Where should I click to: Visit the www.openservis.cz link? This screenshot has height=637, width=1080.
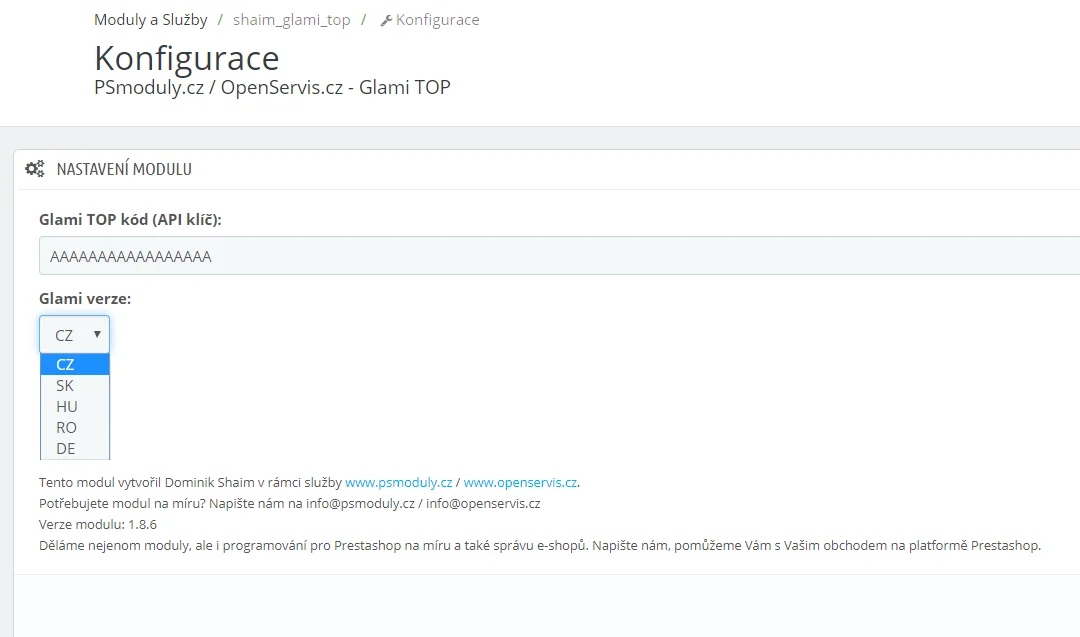(520, 482)
